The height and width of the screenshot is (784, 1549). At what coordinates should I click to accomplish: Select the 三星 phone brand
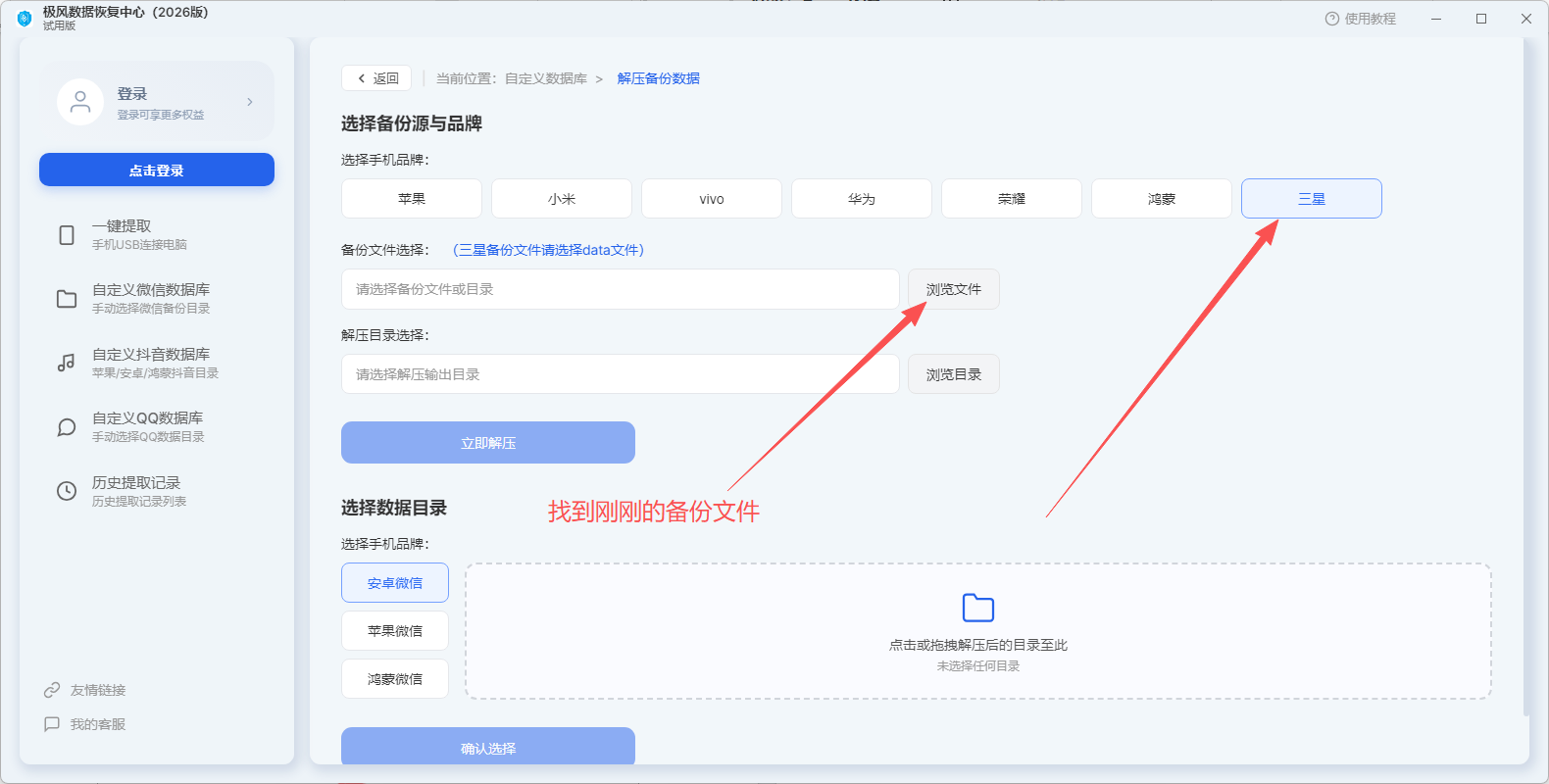click(x=1312, y=199)
